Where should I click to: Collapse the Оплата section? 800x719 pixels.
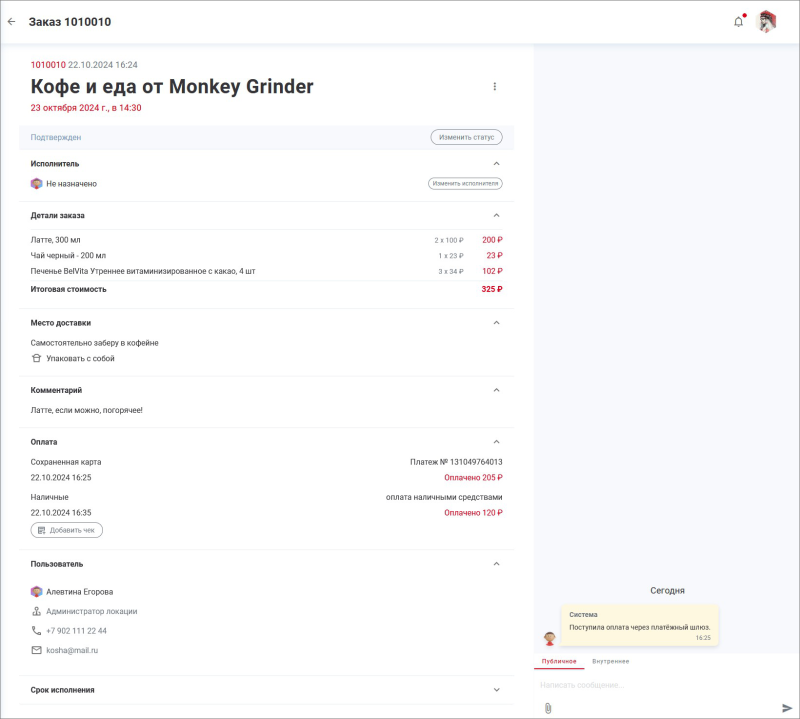click(x=496, y=442)
